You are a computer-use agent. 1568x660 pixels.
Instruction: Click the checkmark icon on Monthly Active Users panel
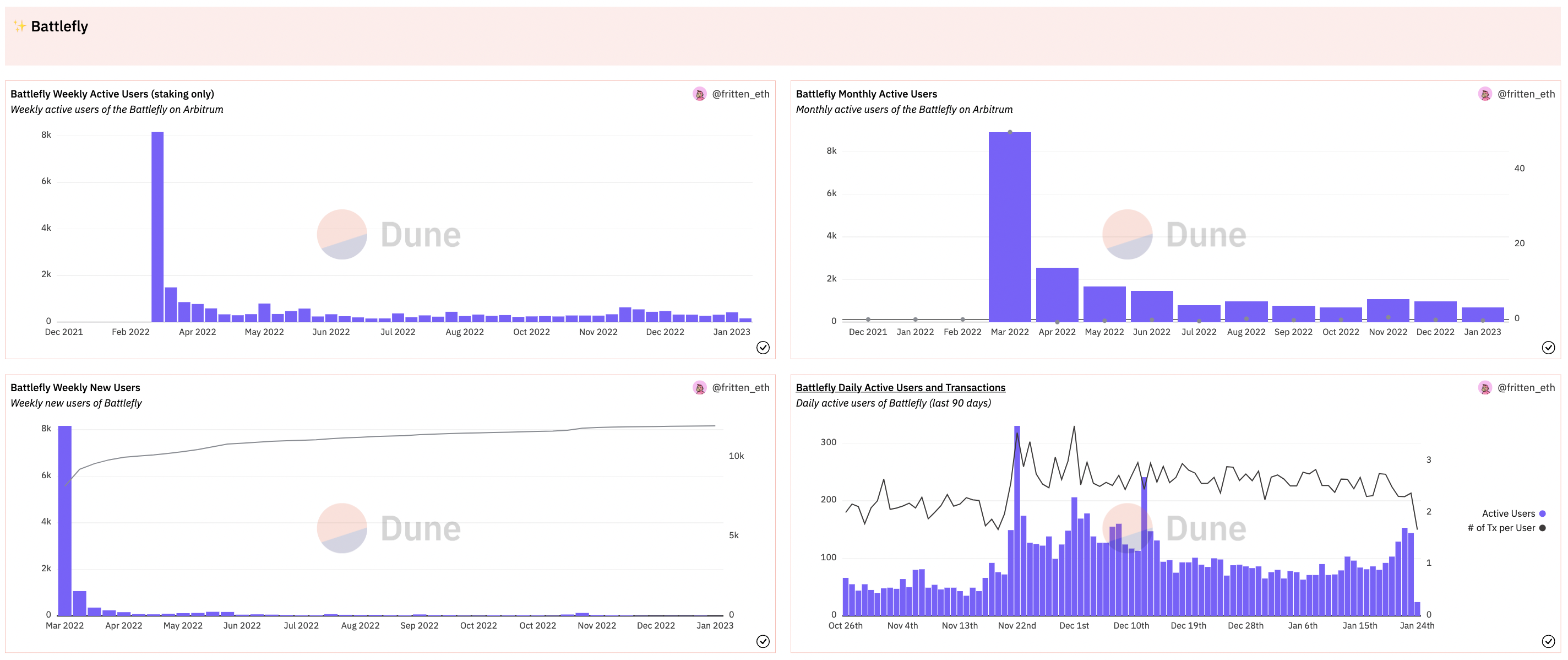click(x=1548, y=348)
